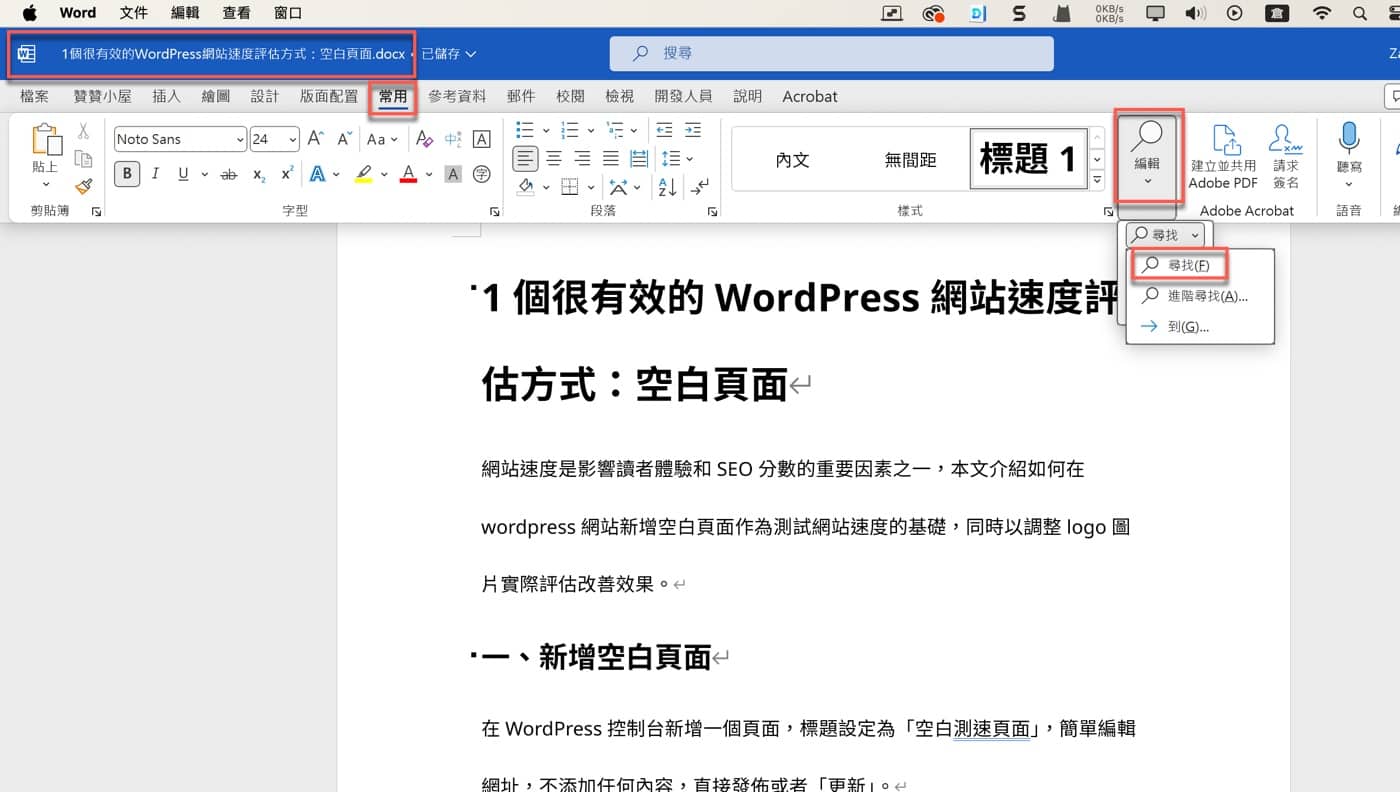Apply subscript formatting

tap(259, 174)
